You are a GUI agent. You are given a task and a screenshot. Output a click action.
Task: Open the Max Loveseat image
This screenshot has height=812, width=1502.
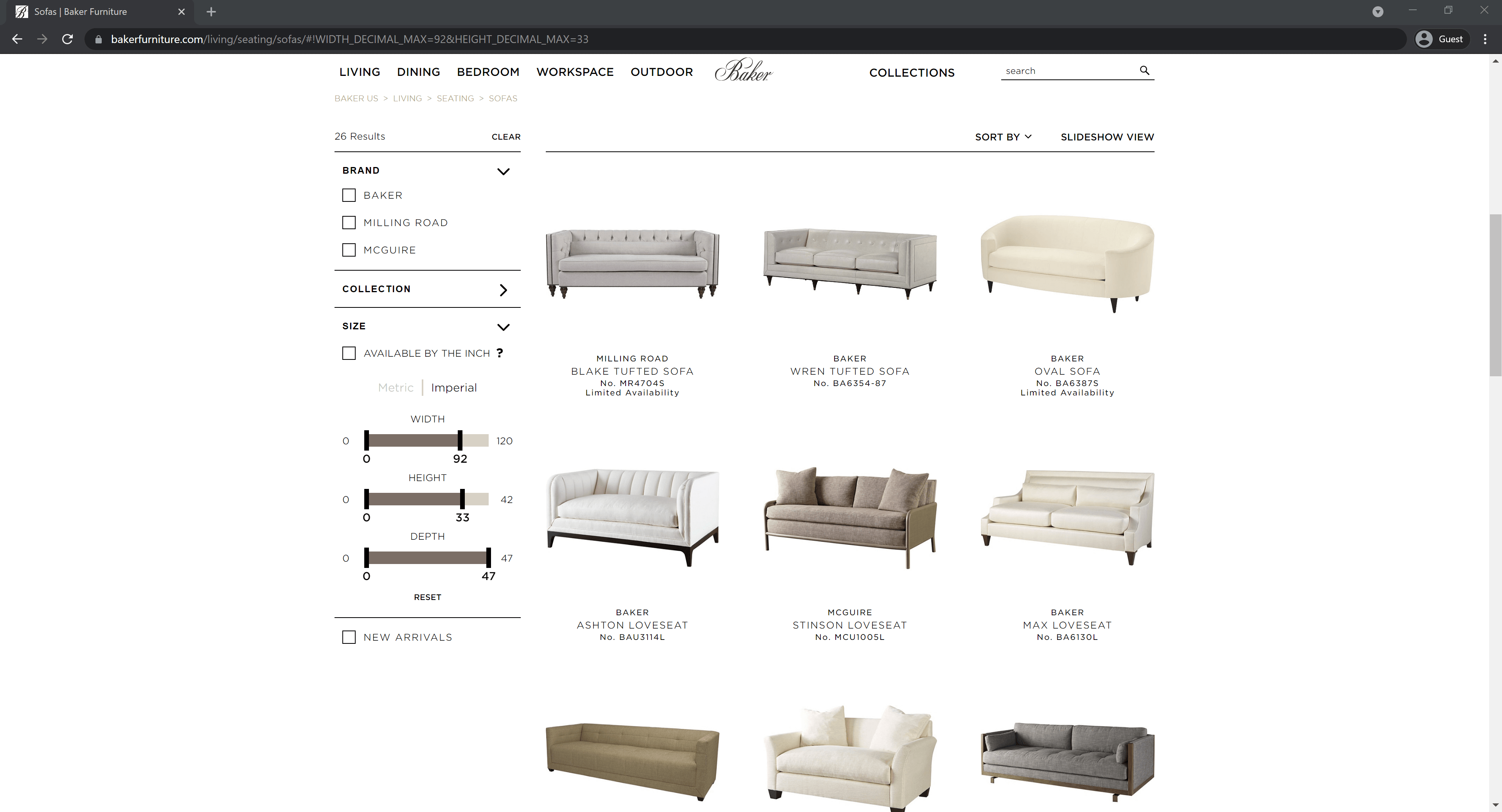tap(1067, 517)
